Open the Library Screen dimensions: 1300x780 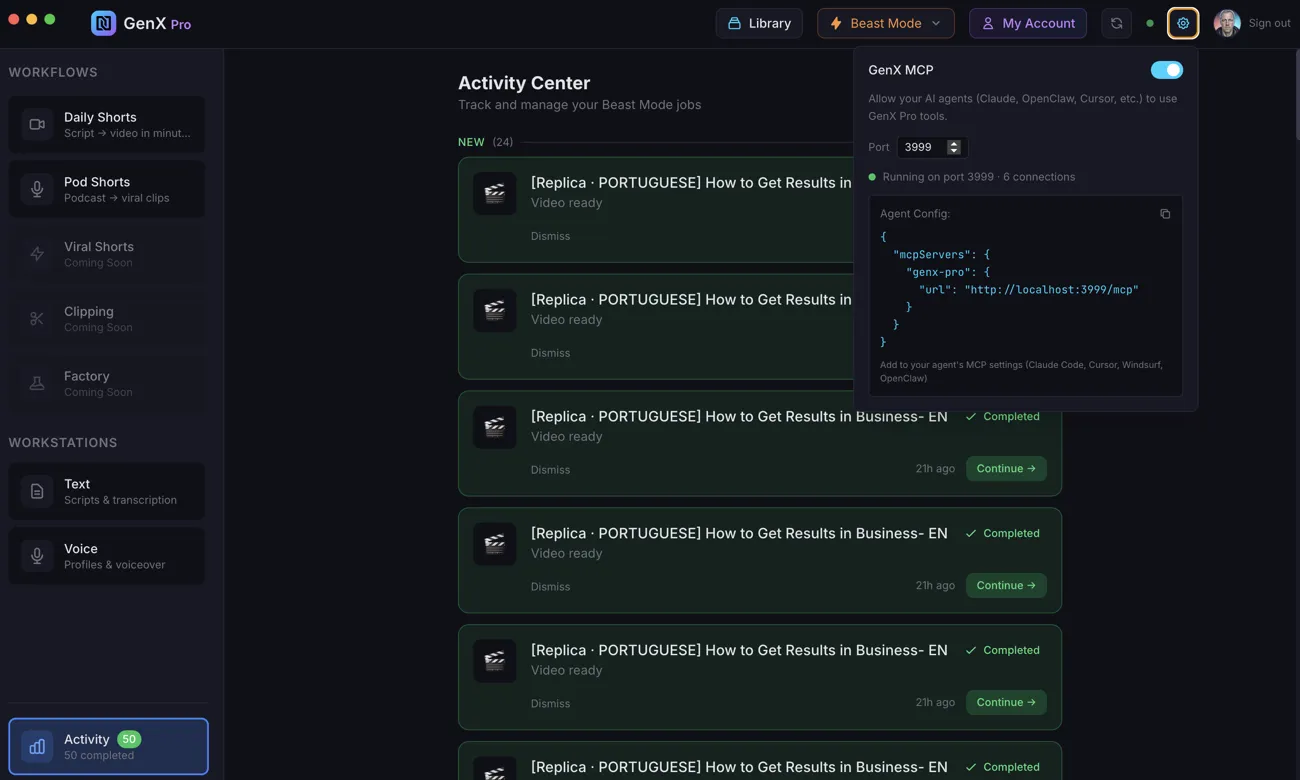tap(759, 23)
